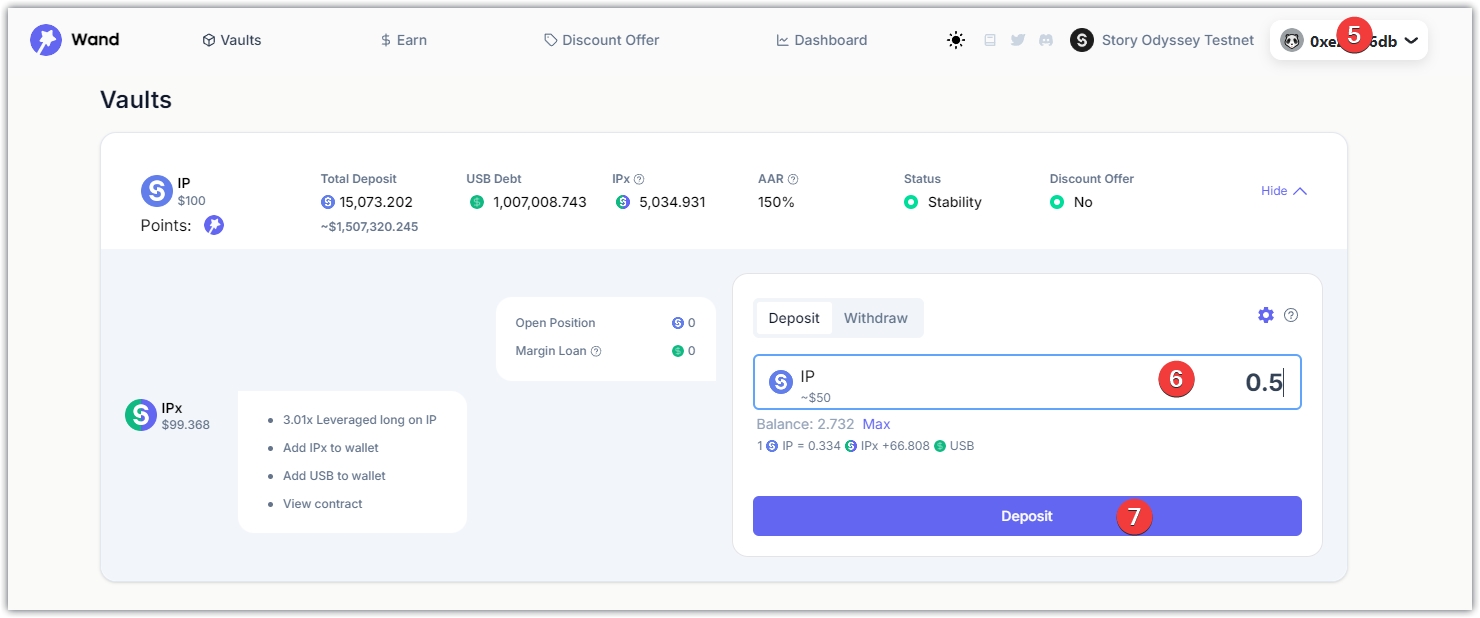Open the Vaults menu item
Screen dimensions: 1480x618
pos(232,41)
